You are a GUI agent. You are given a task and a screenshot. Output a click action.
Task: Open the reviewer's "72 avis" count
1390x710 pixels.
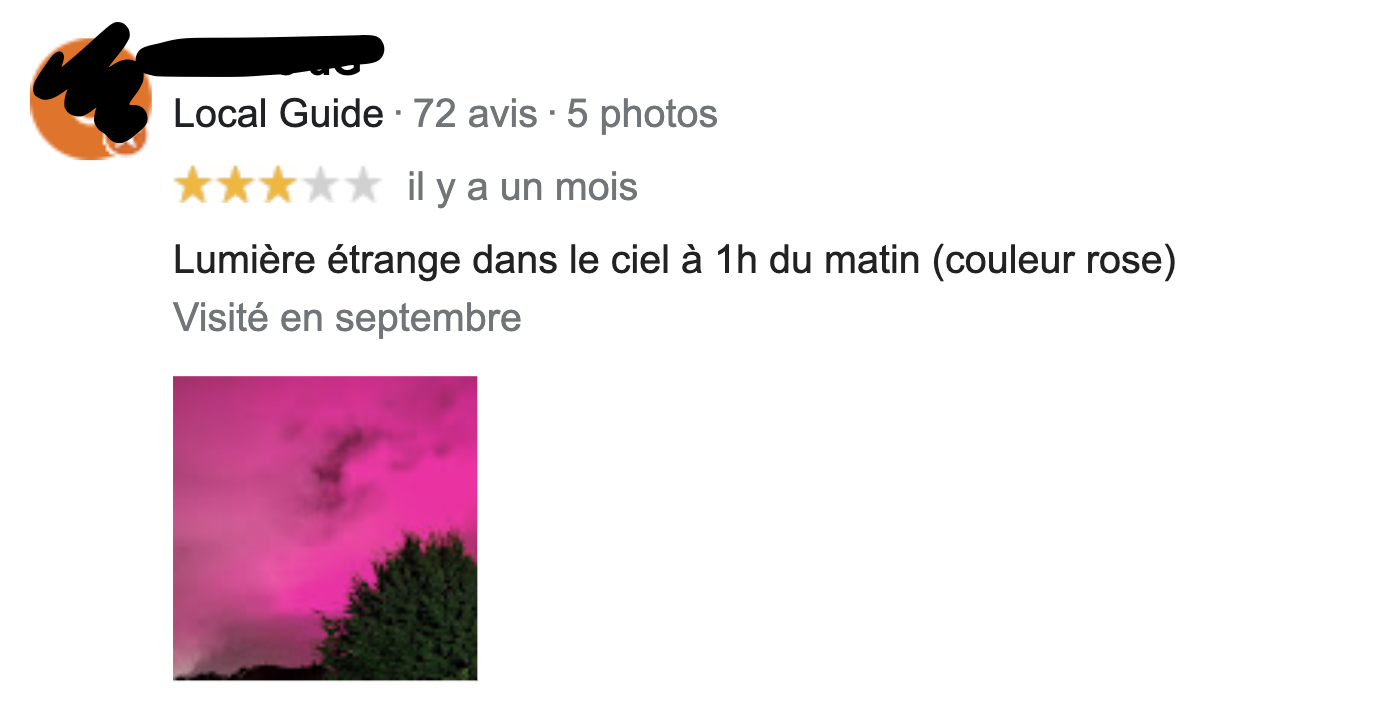click(x=475, y=114)
